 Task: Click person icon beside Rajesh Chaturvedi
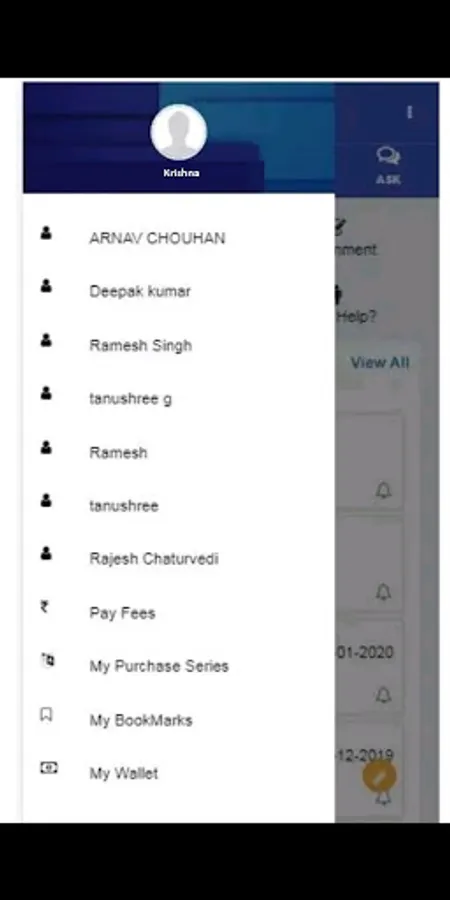(46, 553)
